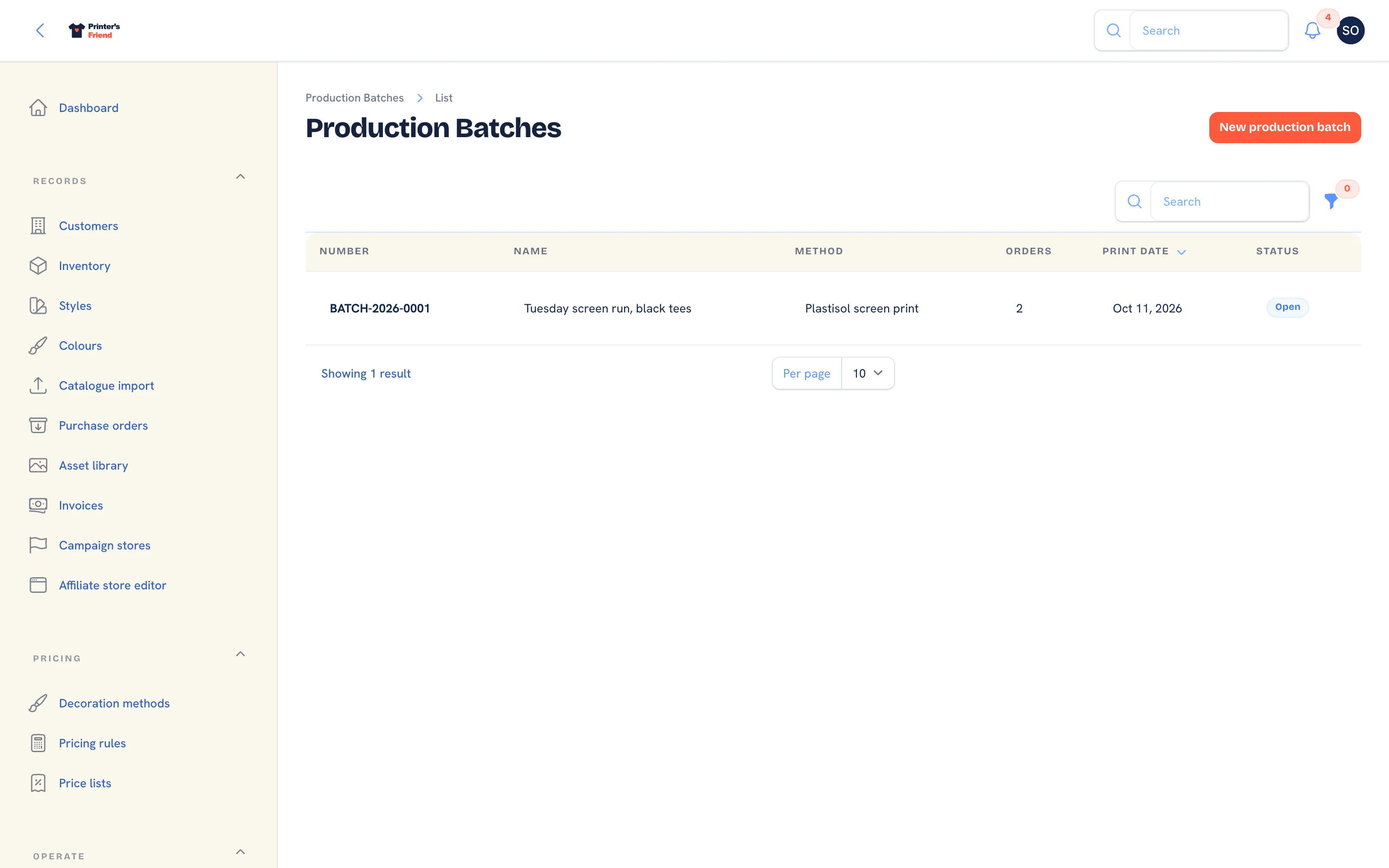
Task: Go to Customers in the sidebar
Action: 89,226
